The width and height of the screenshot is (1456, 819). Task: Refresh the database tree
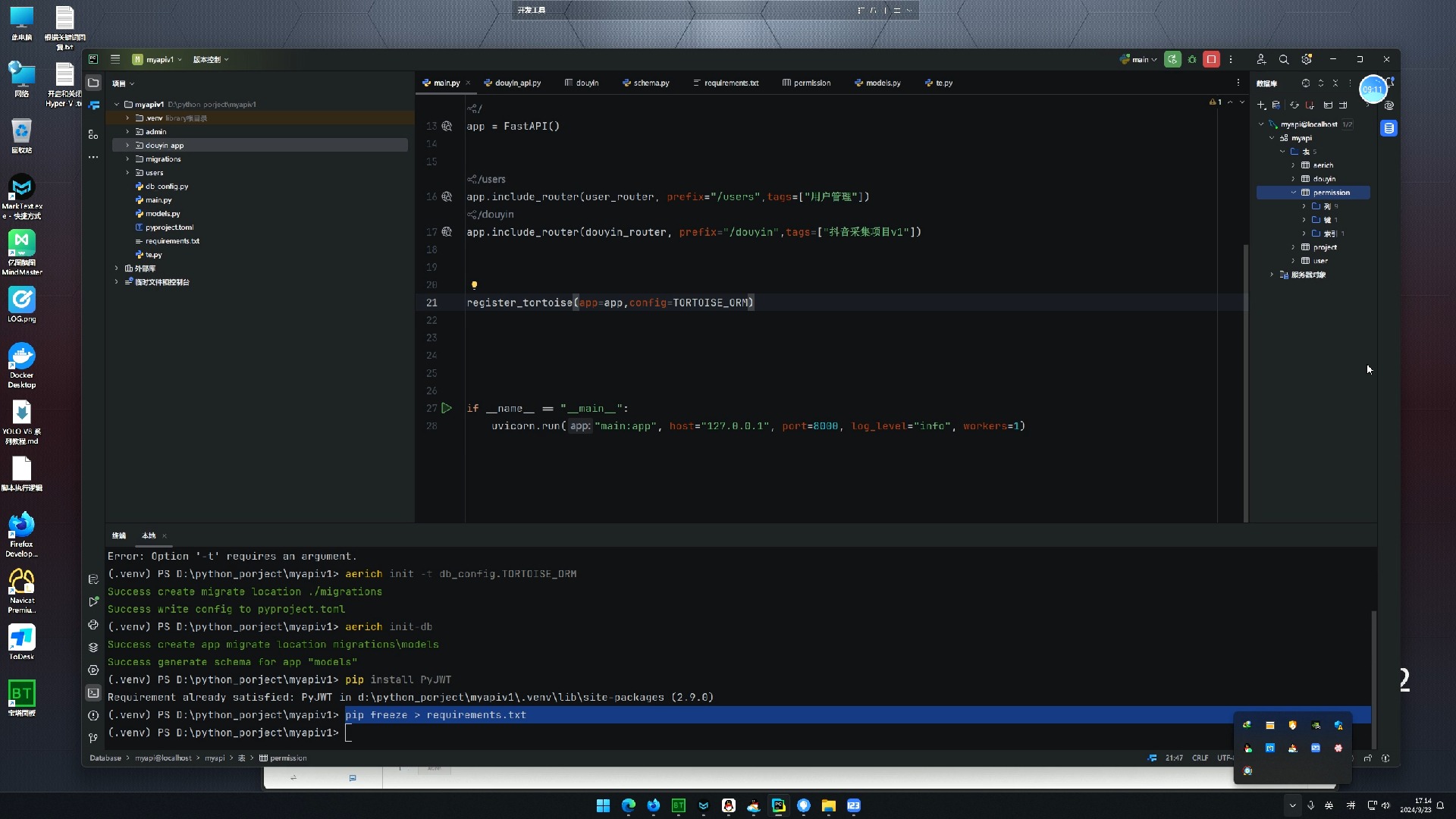pyautogui.click(x=1294, y=105)
